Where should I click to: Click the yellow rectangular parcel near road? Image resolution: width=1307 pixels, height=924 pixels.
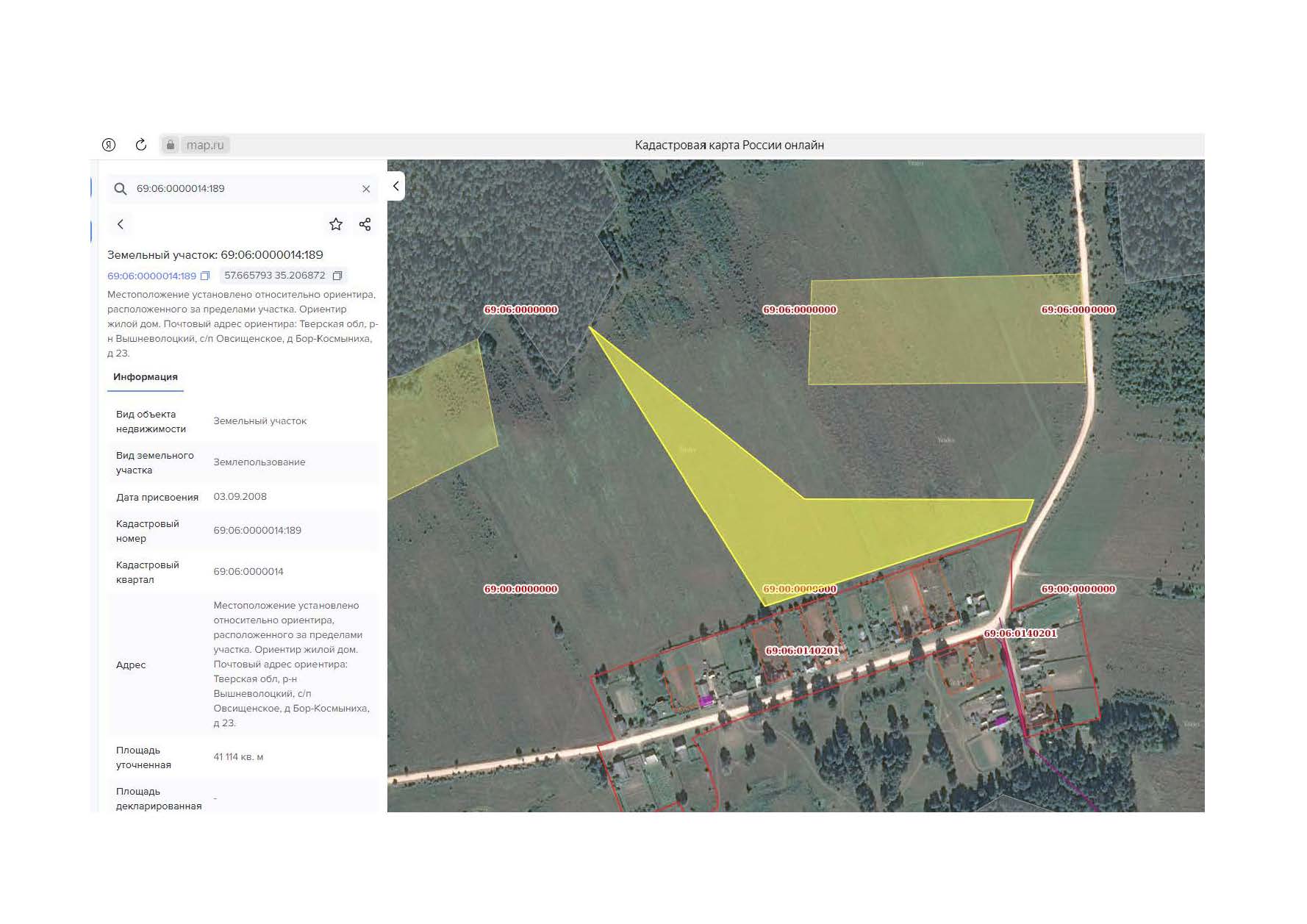pyautogui.click(x=947, y=329)
